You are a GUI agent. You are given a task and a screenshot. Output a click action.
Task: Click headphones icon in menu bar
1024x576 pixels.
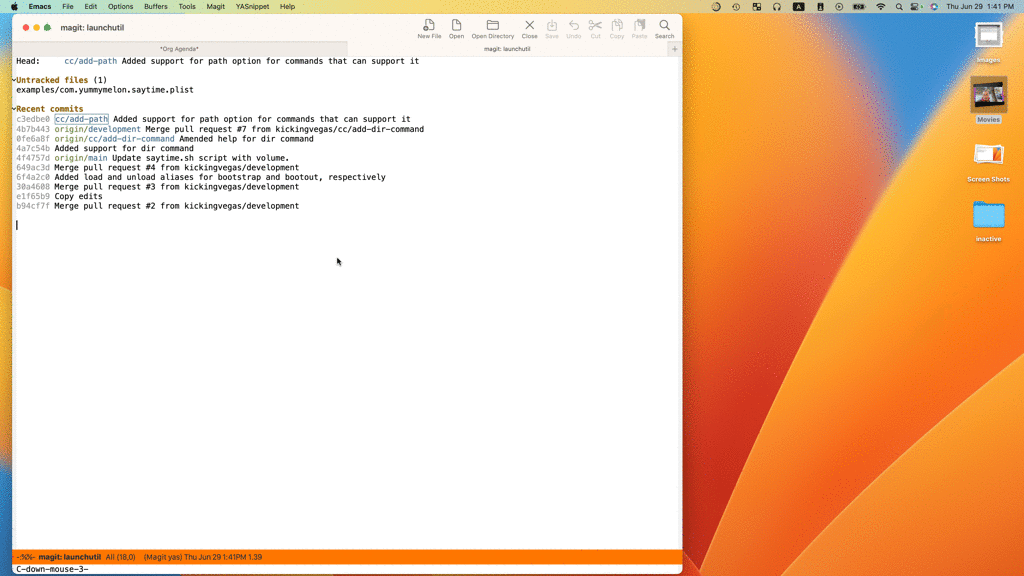(x=776, y=7)
